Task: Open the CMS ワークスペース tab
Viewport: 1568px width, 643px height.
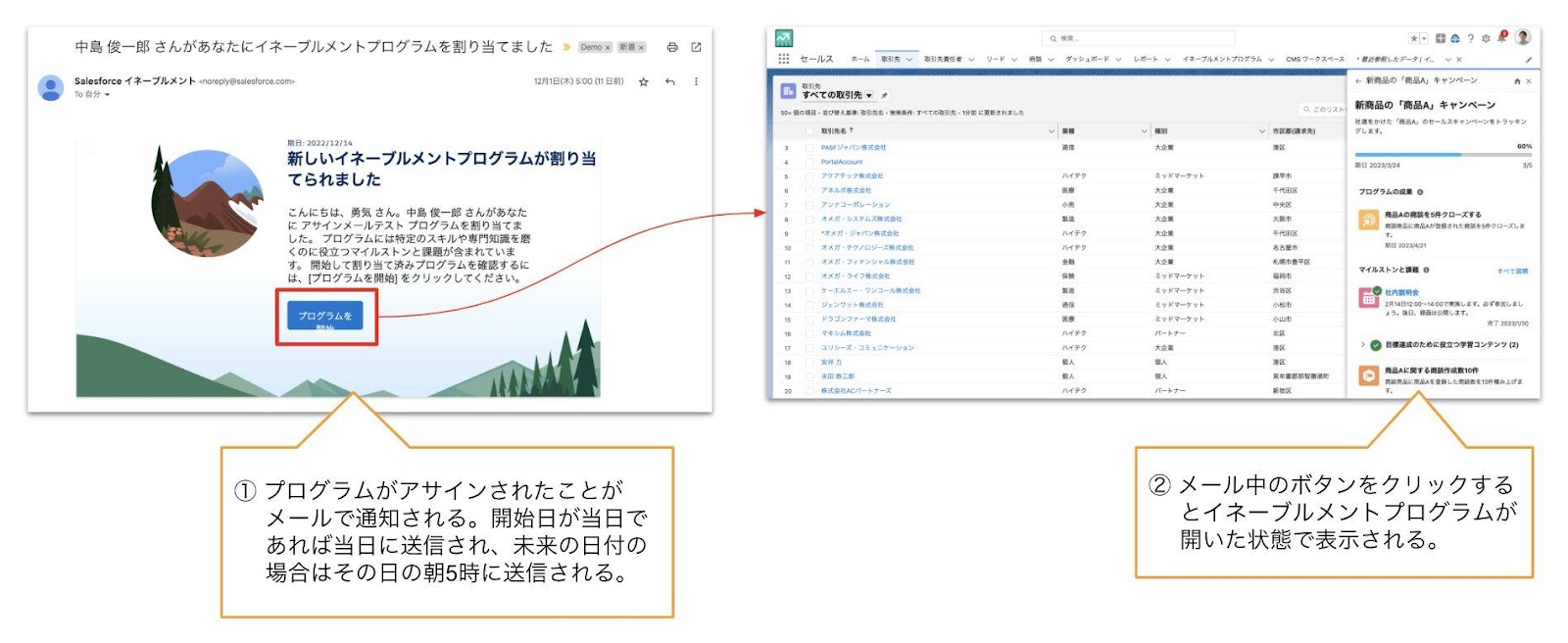Action: pos(1315,59)
